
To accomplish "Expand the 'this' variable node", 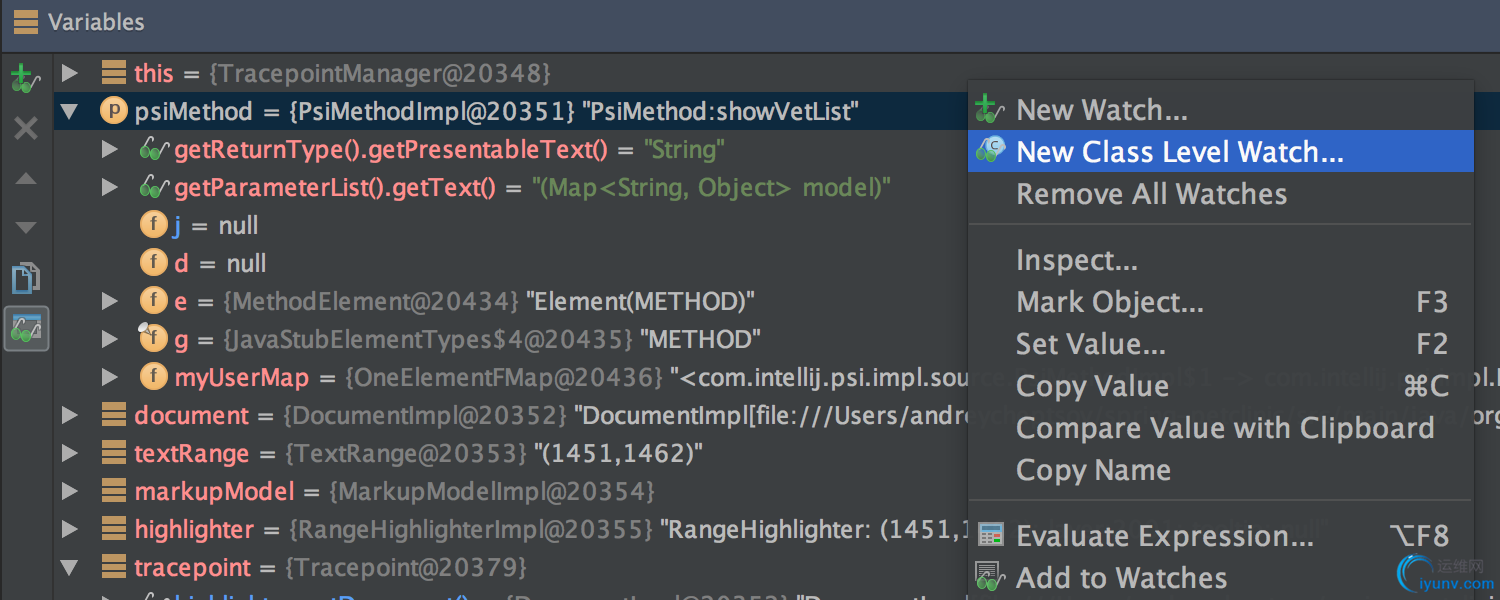I will pos(69,73).
